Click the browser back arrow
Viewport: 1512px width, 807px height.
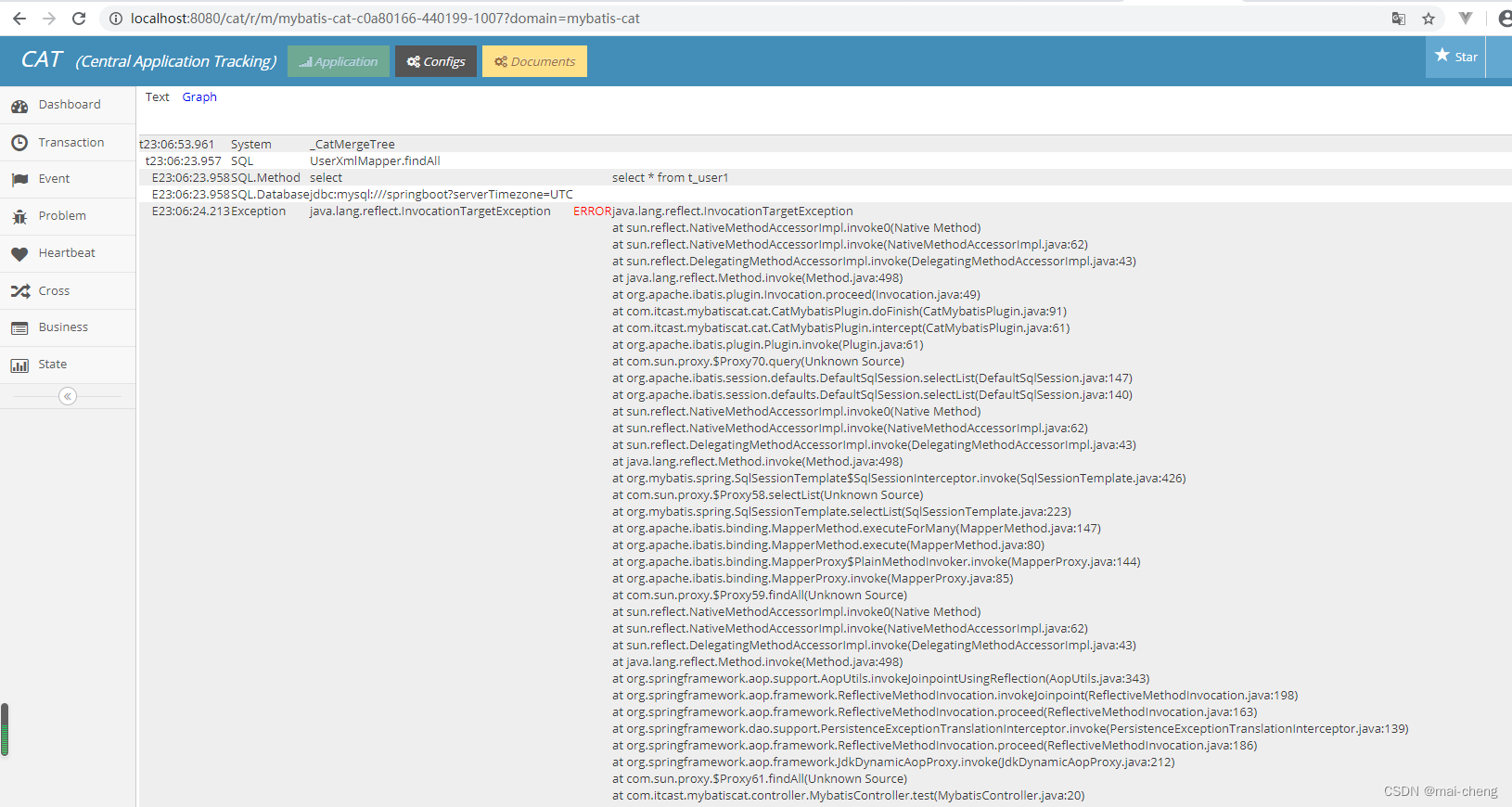point(19,19)
